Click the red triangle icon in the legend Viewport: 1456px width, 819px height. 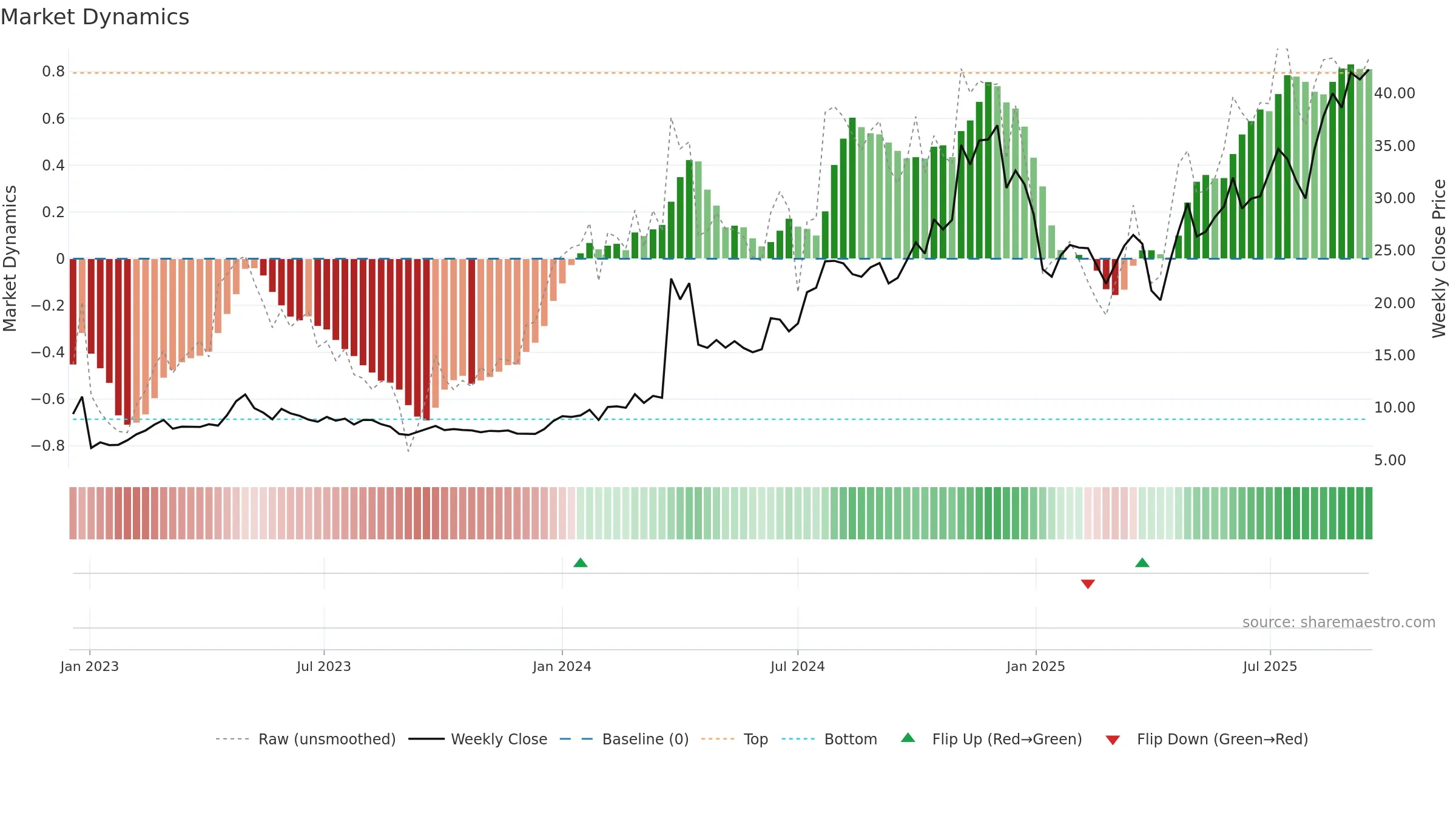tap(1113, 740)
